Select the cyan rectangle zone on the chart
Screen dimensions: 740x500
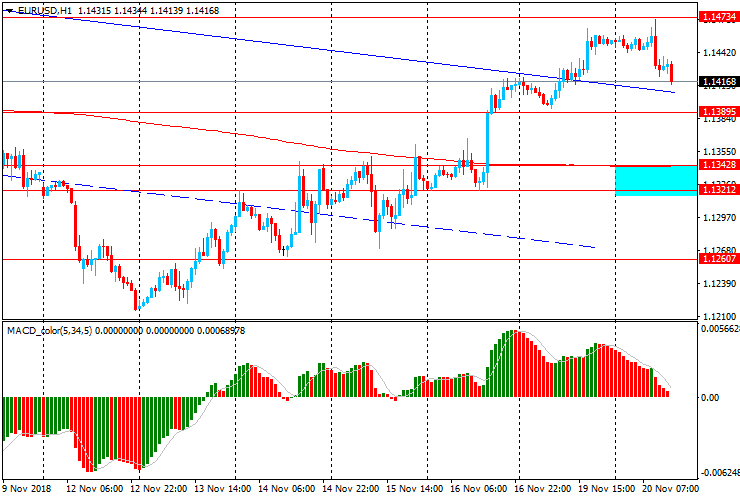(x=656, y=180)
